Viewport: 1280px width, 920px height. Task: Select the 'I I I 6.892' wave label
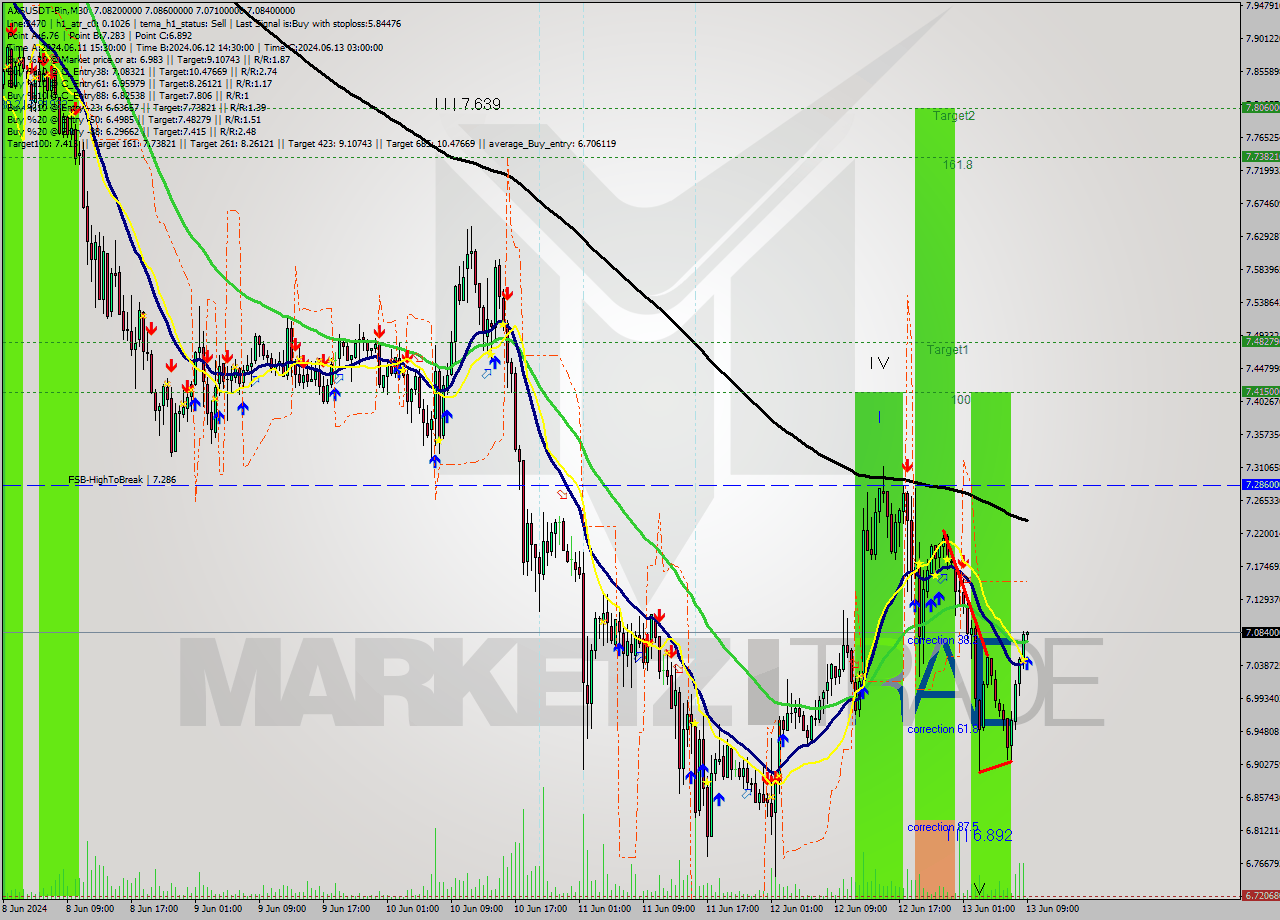pos(979,835)
